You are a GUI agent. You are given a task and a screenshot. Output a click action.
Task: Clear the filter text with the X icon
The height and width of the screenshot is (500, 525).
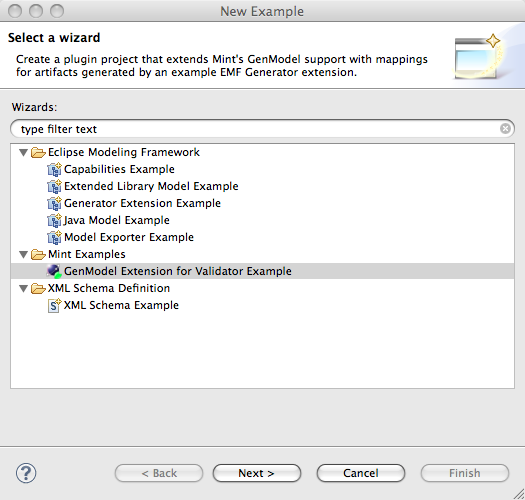coord(505,129)
